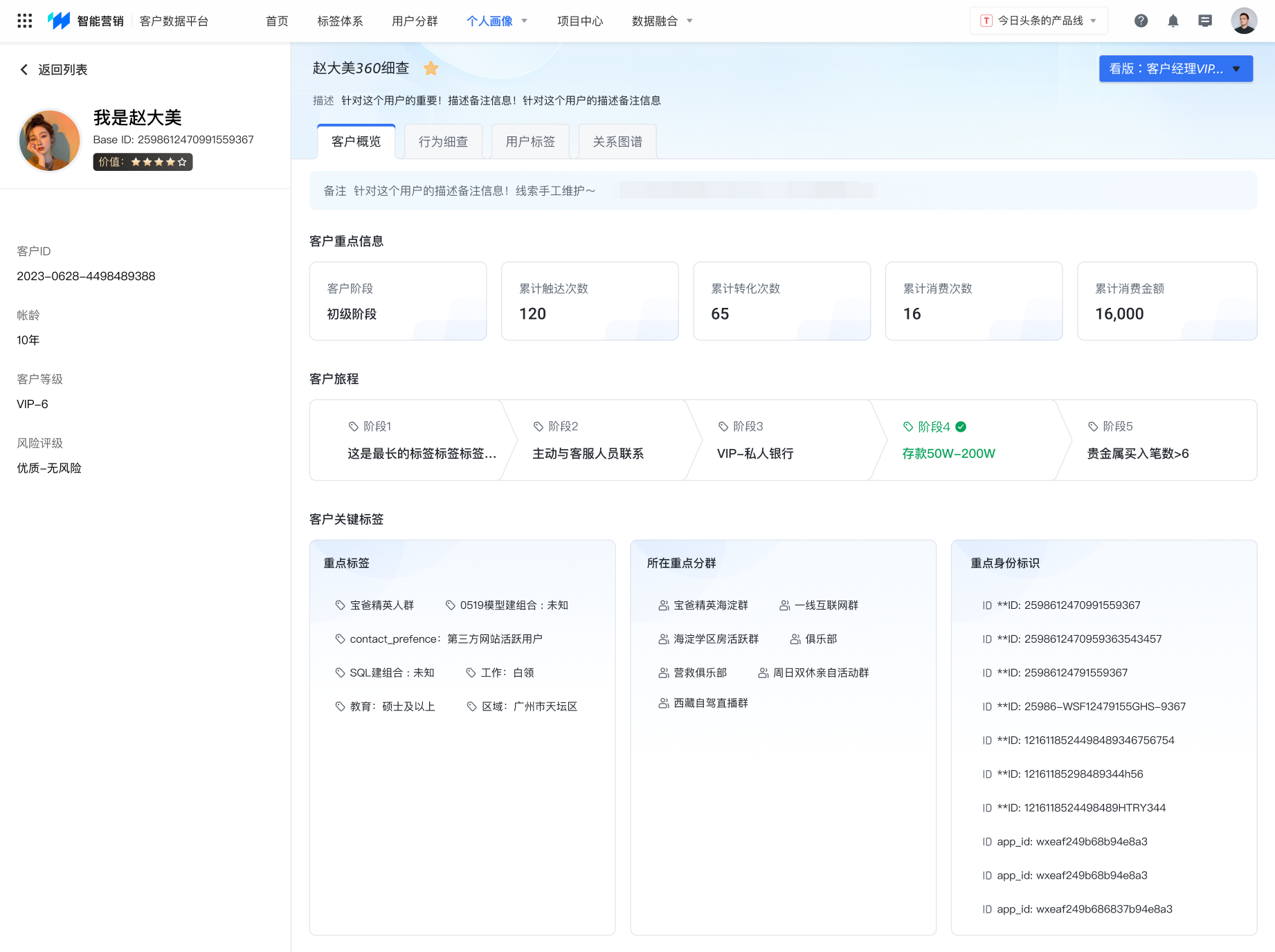Switch to the 行为细查 tab
The height and width of the screenshot is (952, 1275).
coord(443,141)
